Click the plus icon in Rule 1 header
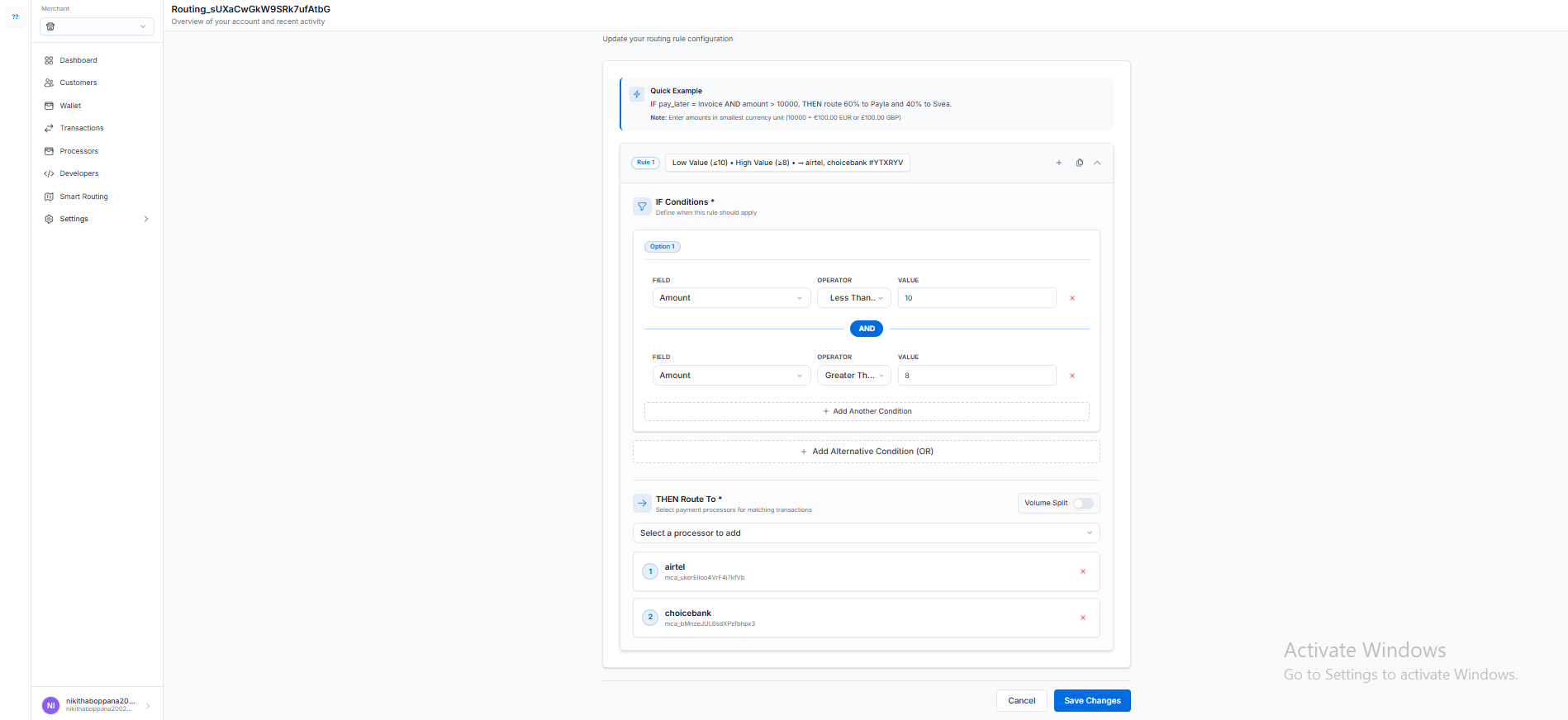The width and height of the screenshot is (1568, 720). click(1058, 163)
